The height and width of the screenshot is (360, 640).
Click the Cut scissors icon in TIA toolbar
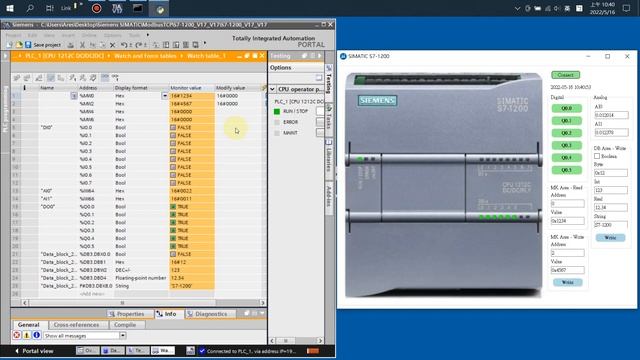pyautogui.click(x=82, y=45)
